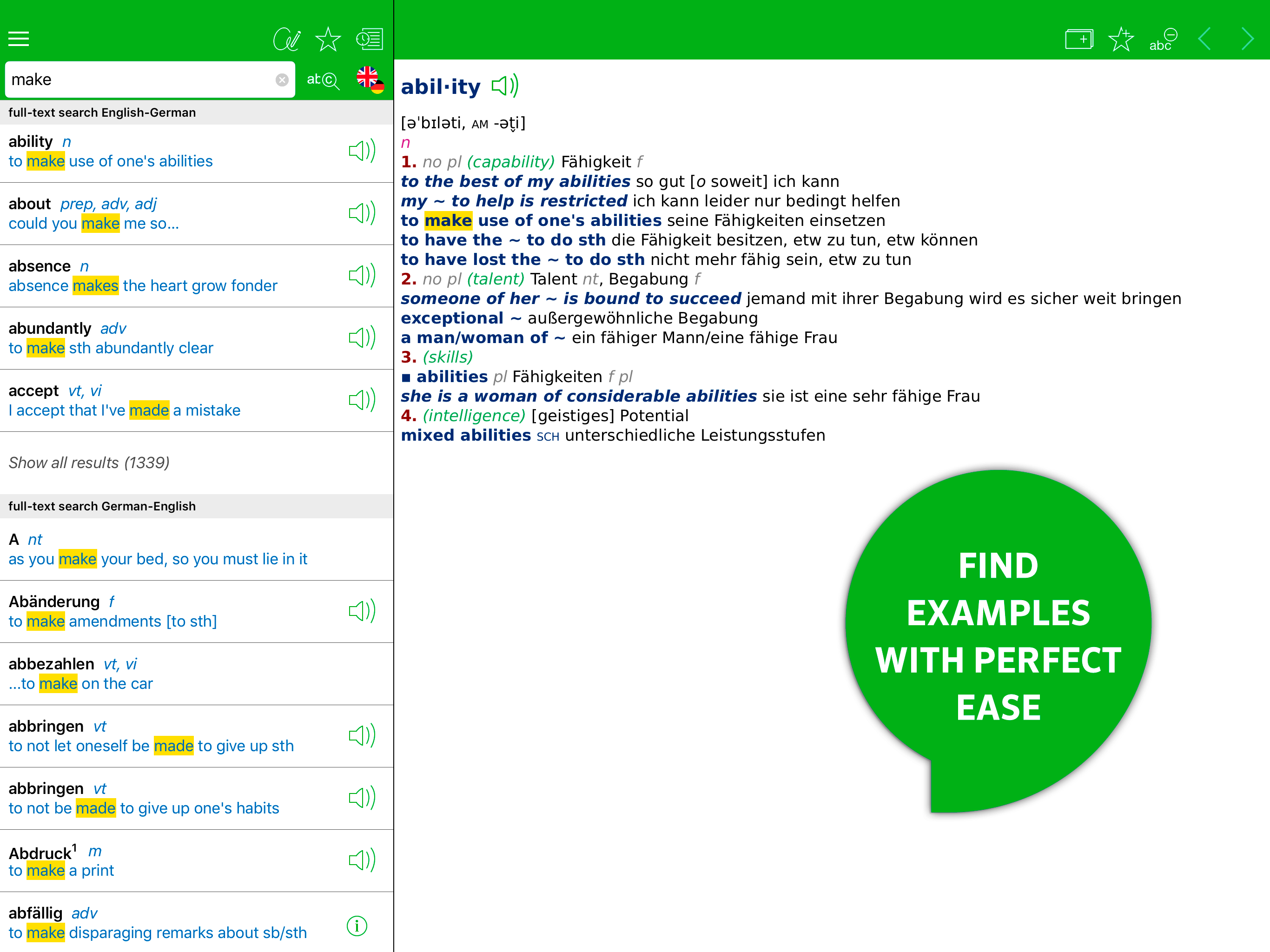
Task: Decrease text size with abc icon
Action: point(1163,40)
